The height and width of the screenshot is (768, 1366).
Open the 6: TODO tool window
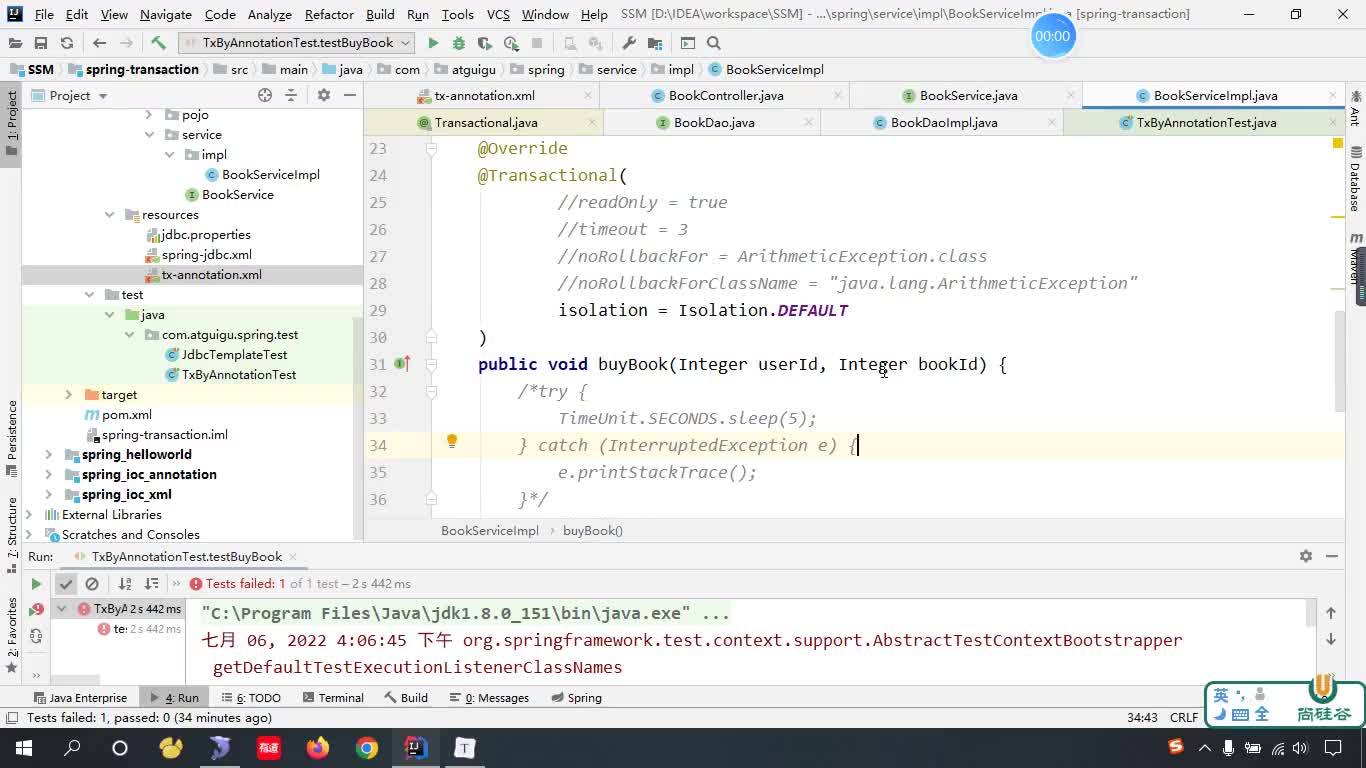click(x=250, y=698)
